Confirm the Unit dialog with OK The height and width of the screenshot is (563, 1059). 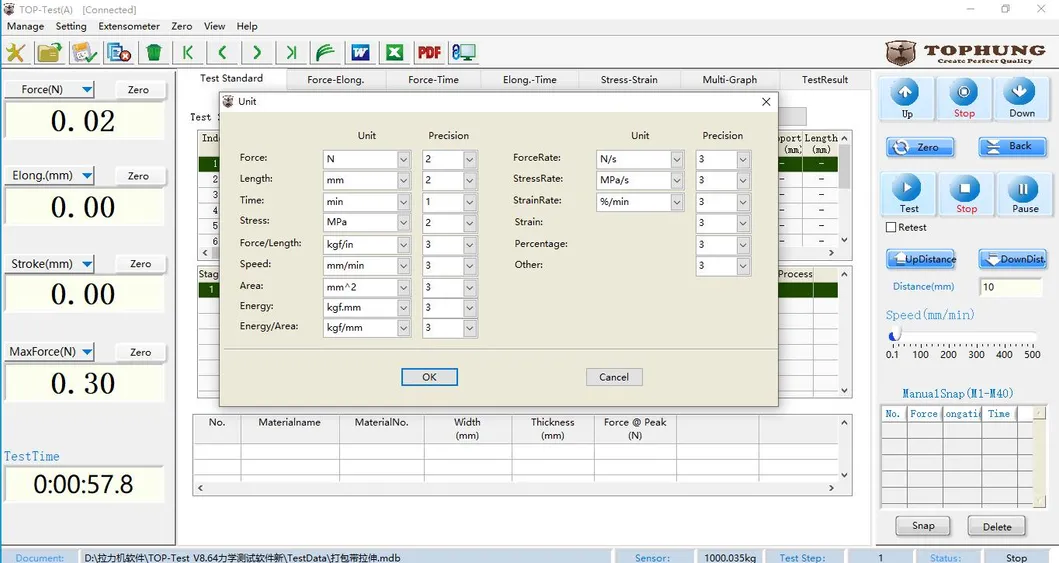(x=429, y=377)
